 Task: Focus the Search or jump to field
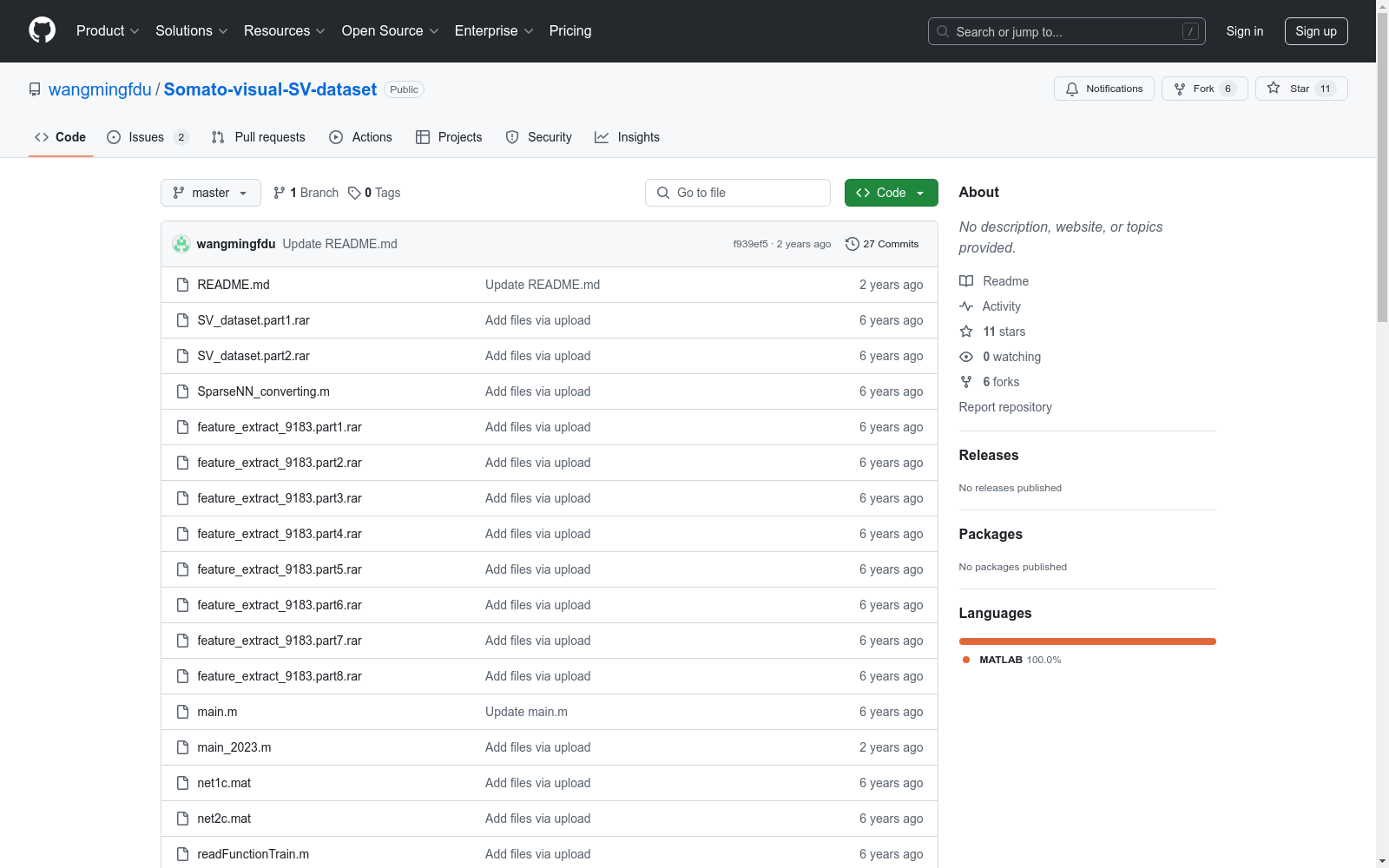pos(1067,31)
